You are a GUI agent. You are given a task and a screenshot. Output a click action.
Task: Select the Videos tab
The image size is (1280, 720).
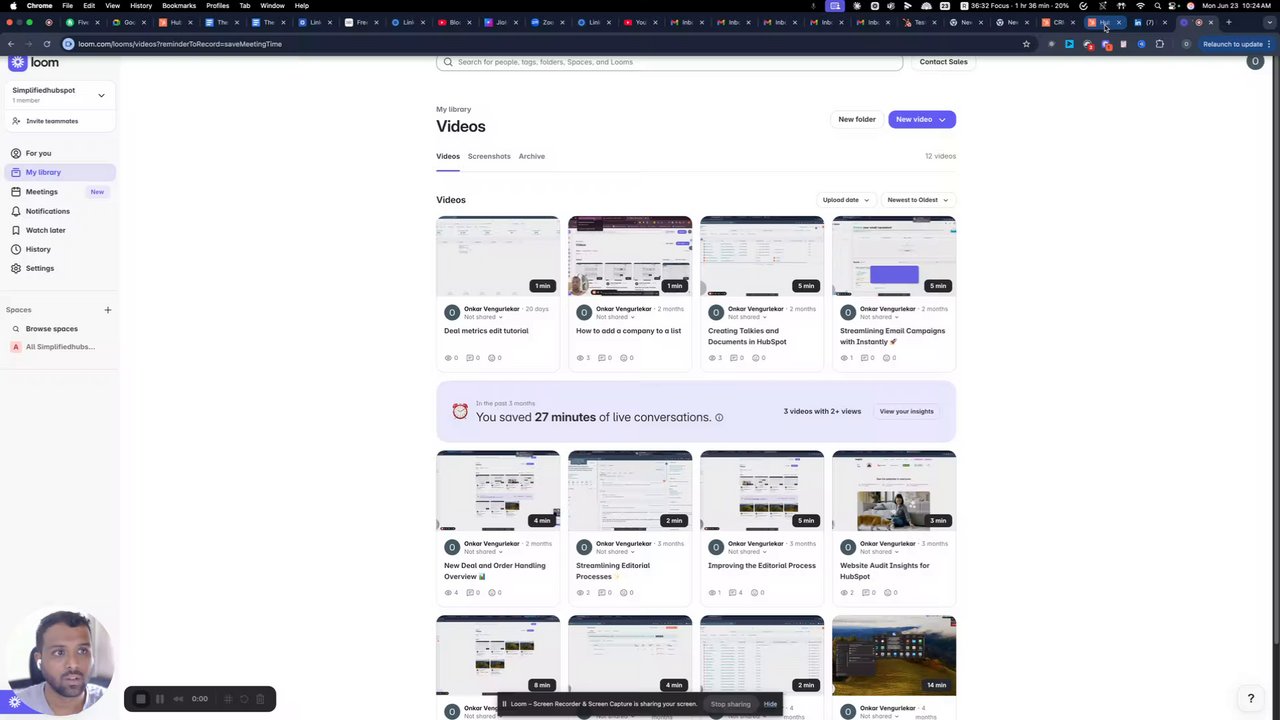coord(448,156)
